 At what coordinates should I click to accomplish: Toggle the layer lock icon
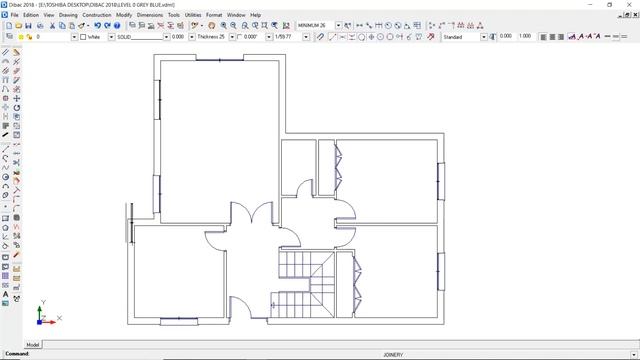29,37
